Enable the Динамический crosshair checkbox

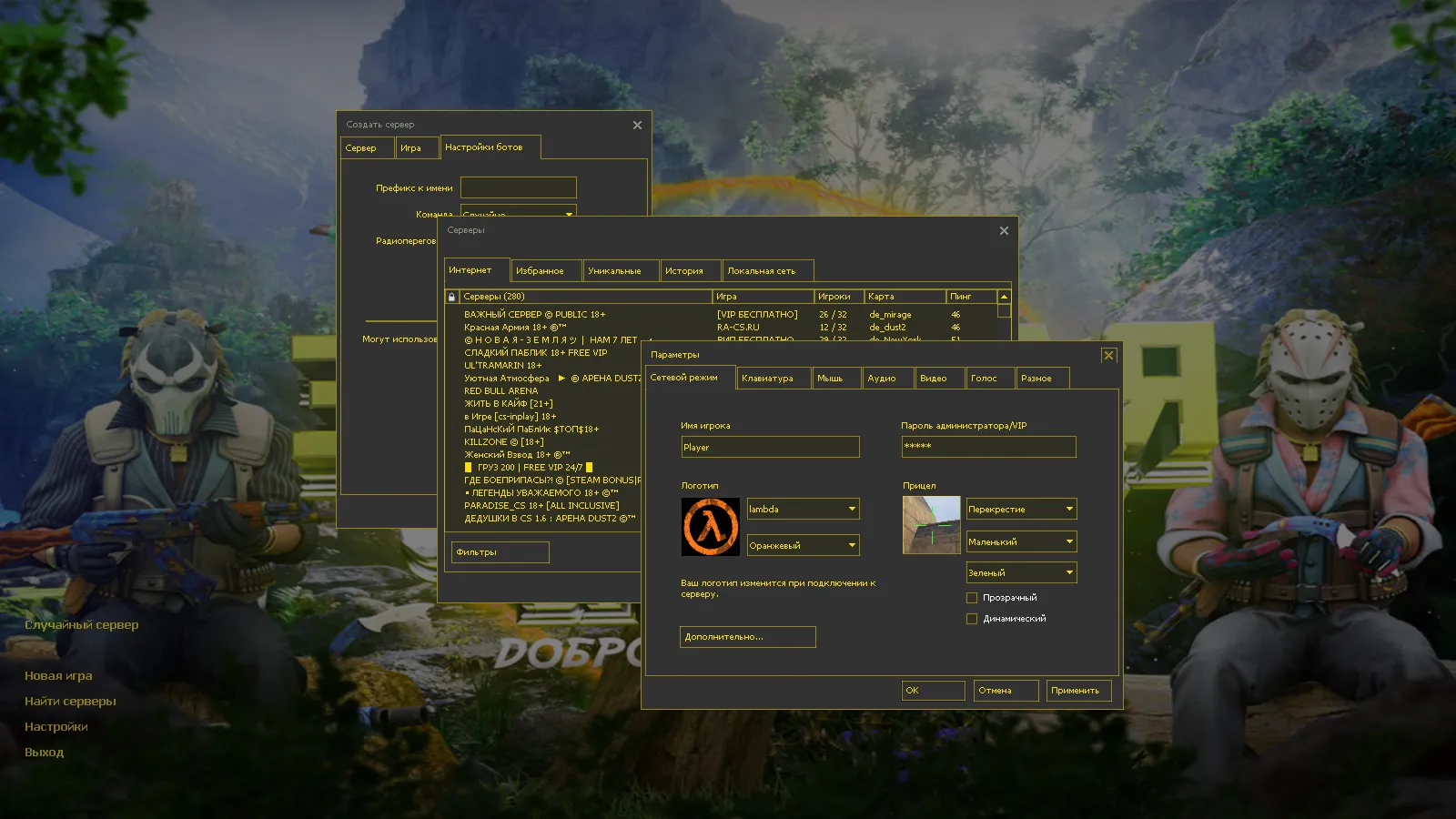972,619
